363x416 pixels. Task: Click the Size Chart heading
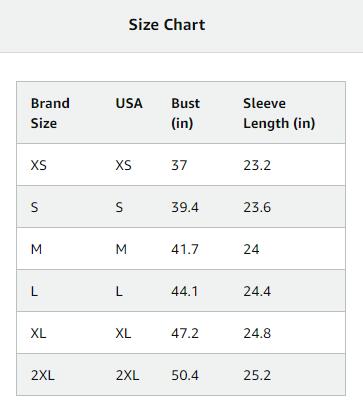167,25
